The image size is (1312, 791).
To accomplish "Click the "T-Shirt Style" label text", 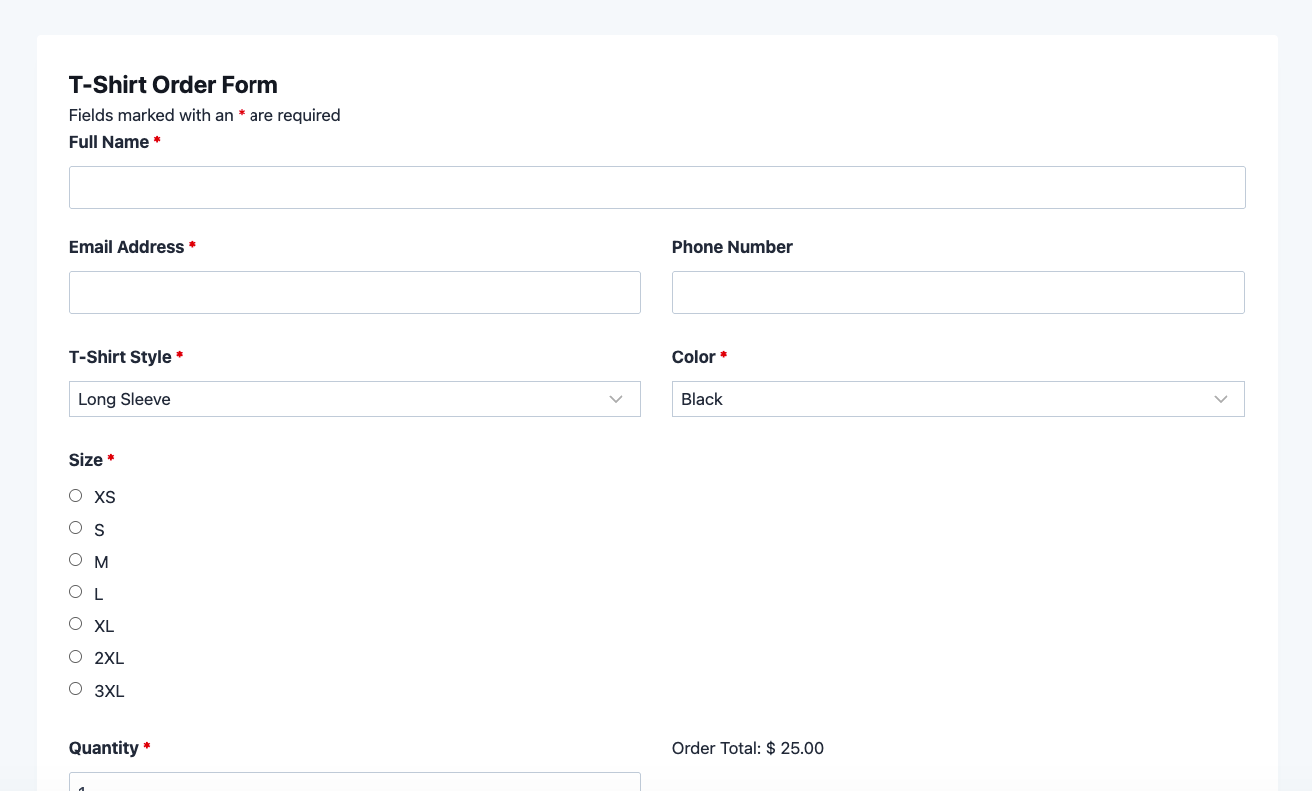I will pos(120,357).
